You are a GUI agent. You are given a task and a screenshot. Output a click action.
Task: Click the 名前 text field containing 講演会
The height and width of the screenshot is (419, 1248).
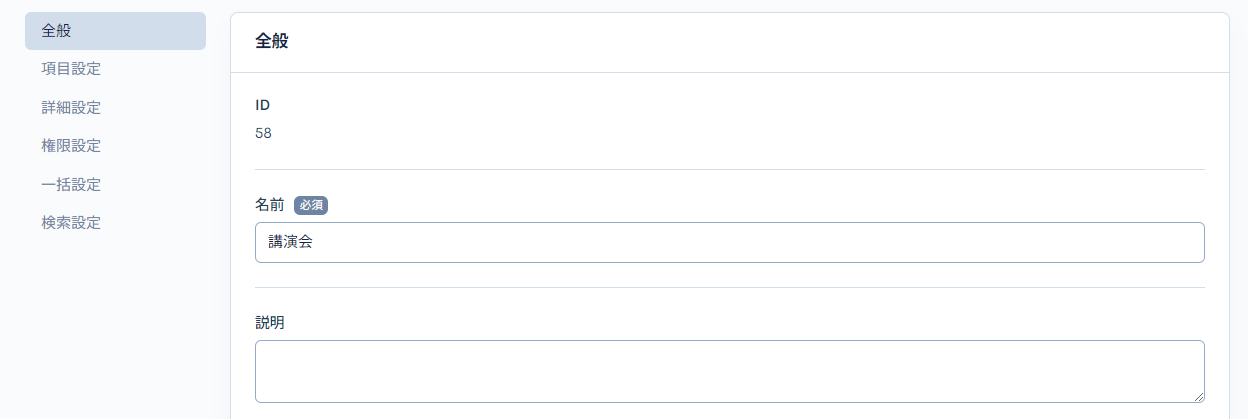click(729, 243)
